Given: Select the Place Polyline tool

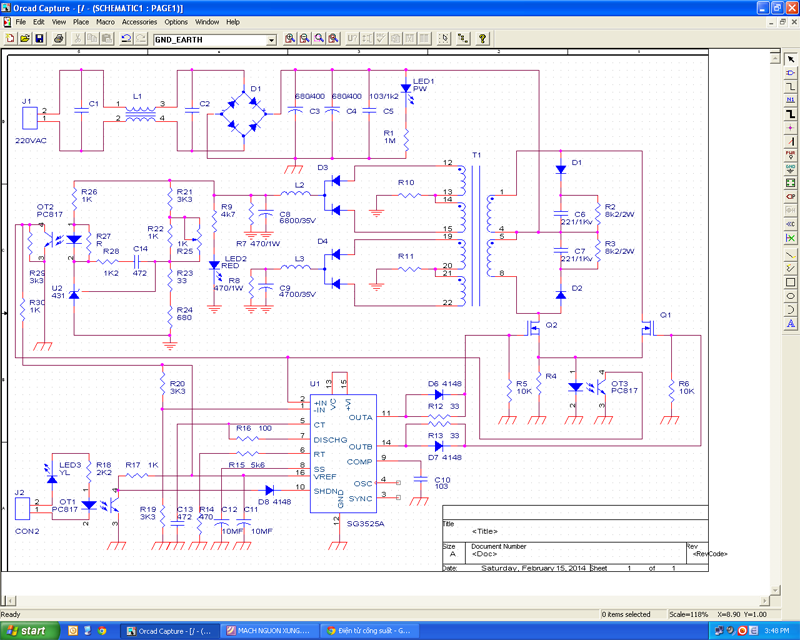Looking at the screenshot, I should coord(790,268).
